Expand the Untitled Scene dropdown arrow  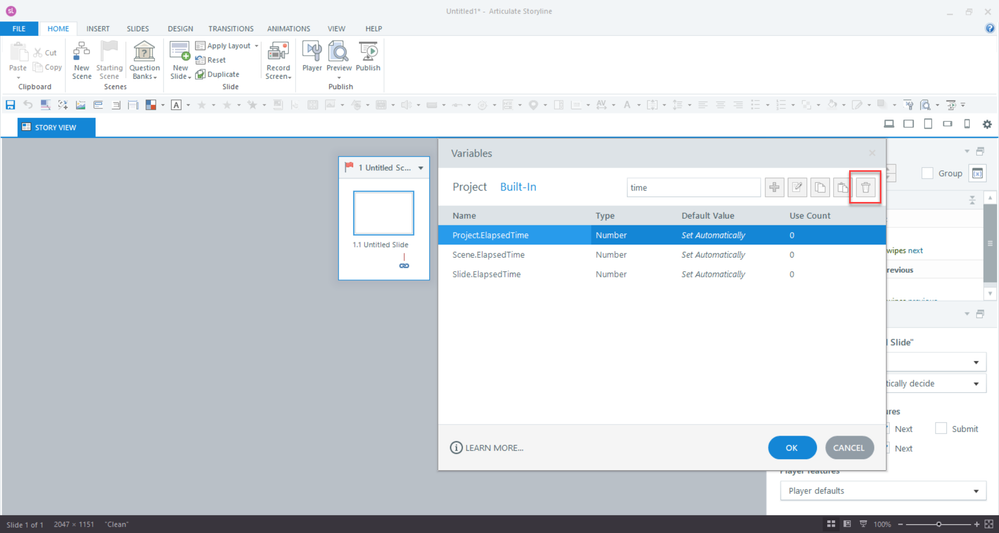click(421, 168)
